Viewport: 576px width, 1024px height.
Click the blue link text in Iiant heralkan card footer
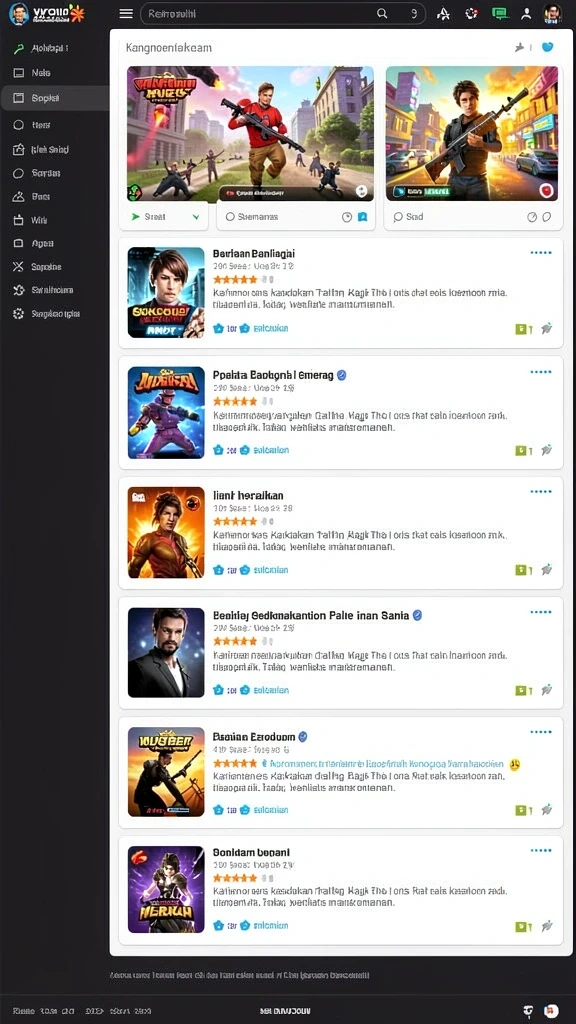point(270,570)
